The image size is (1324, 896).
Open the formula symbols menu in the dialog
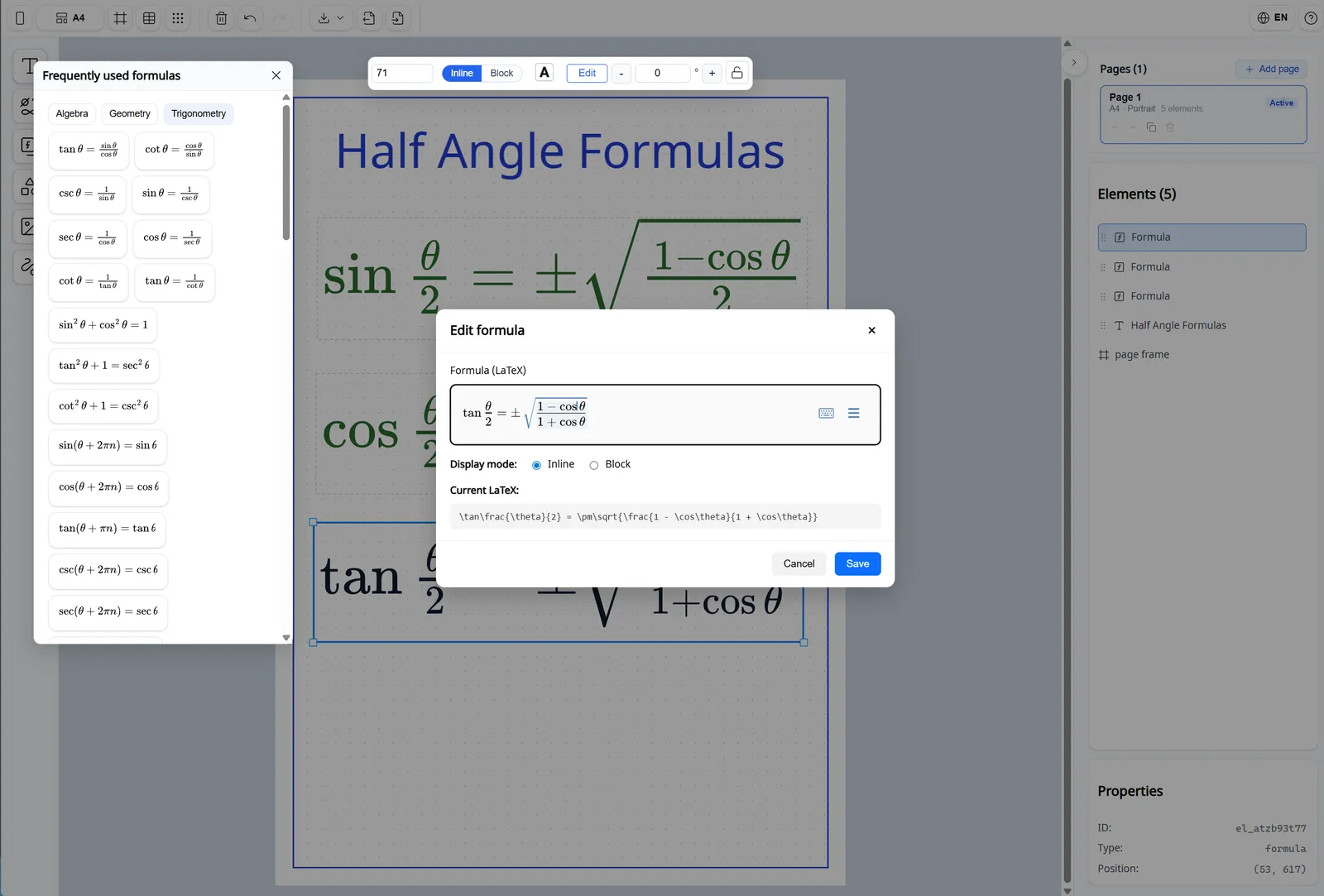tap(854, 413)
